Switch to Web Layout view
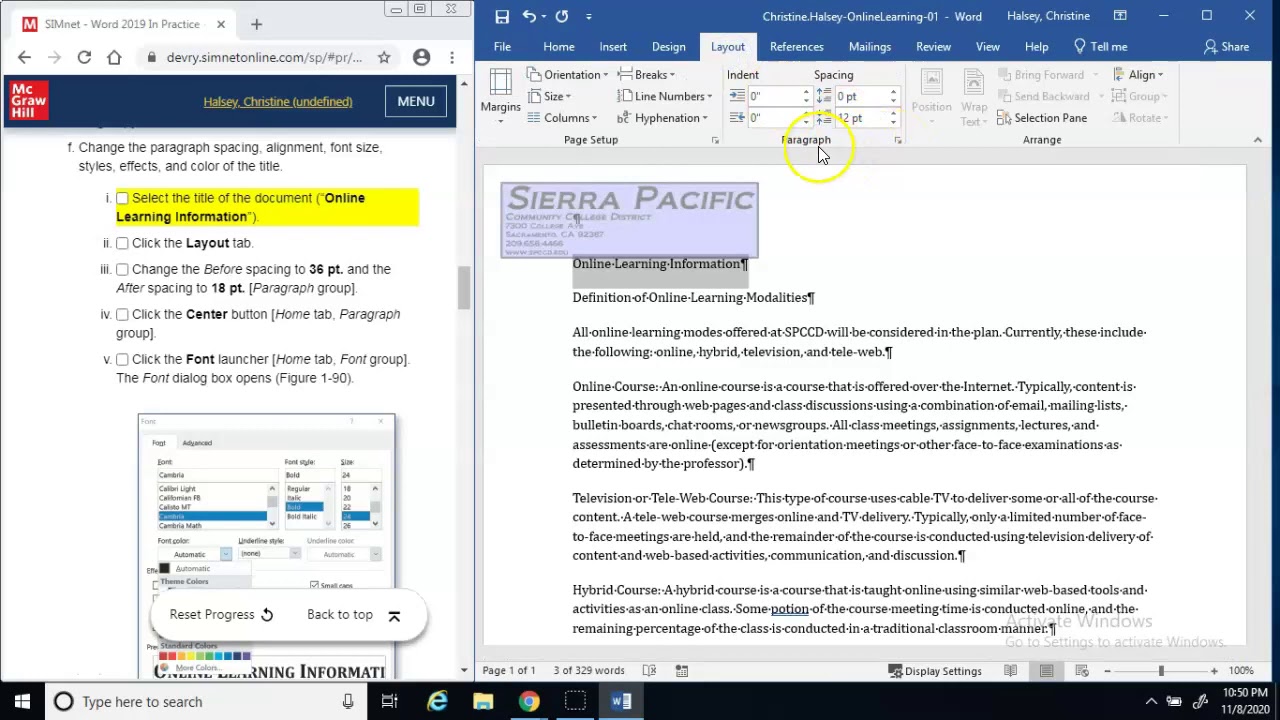This screenshot has height=720, width=1280. tap(1081, 671)
